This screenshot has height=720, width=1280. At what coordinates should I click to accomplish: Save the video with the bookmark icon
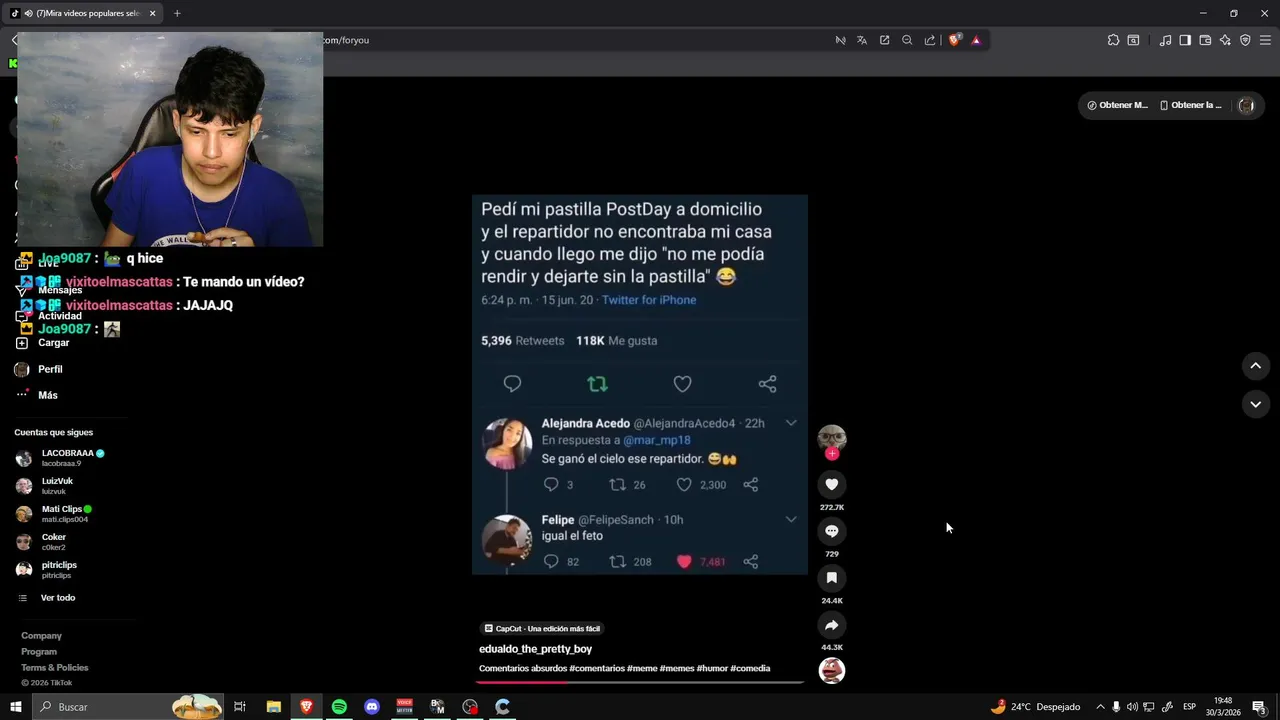click(831, 578)
